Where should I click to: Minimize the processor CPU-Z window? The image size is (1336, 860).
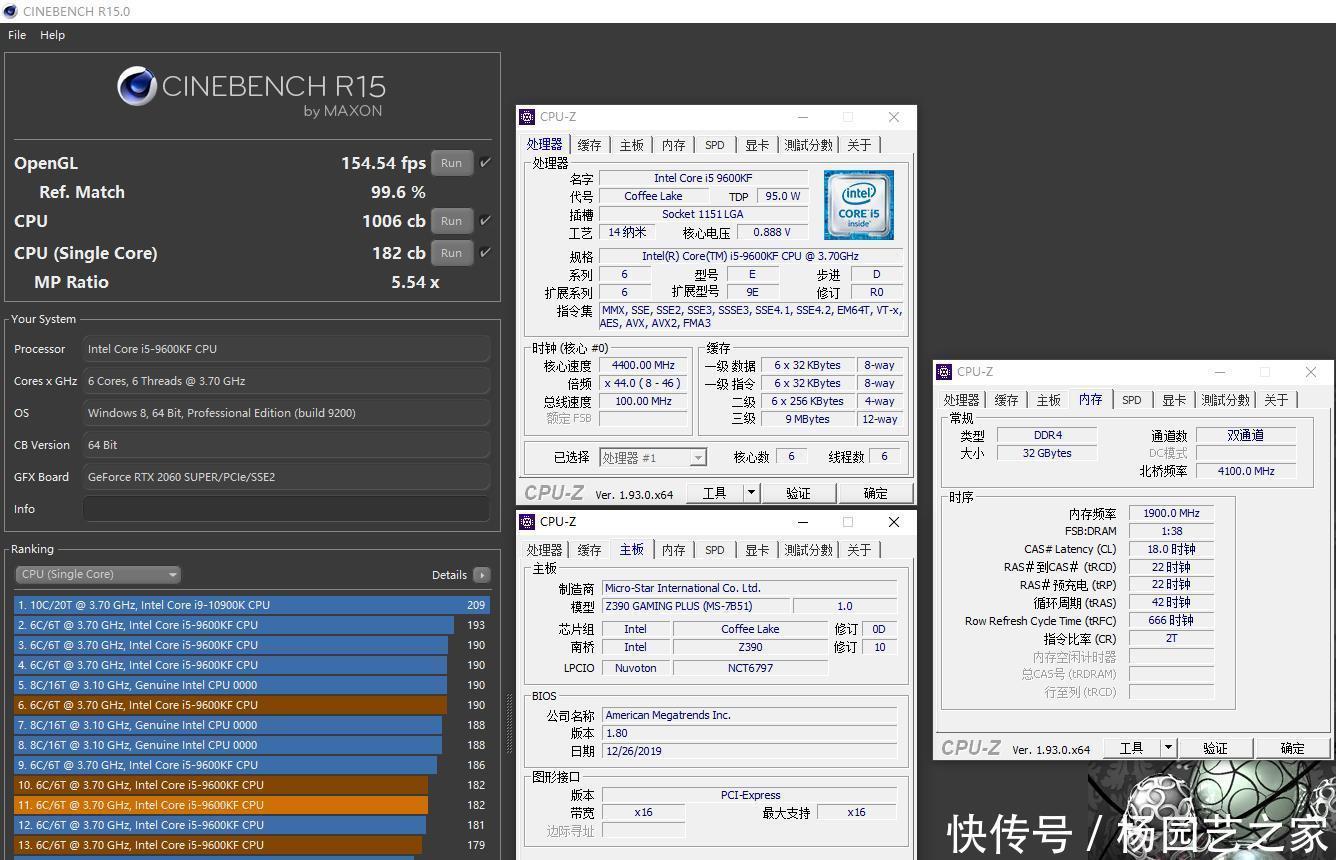click(x=802, y=117)
